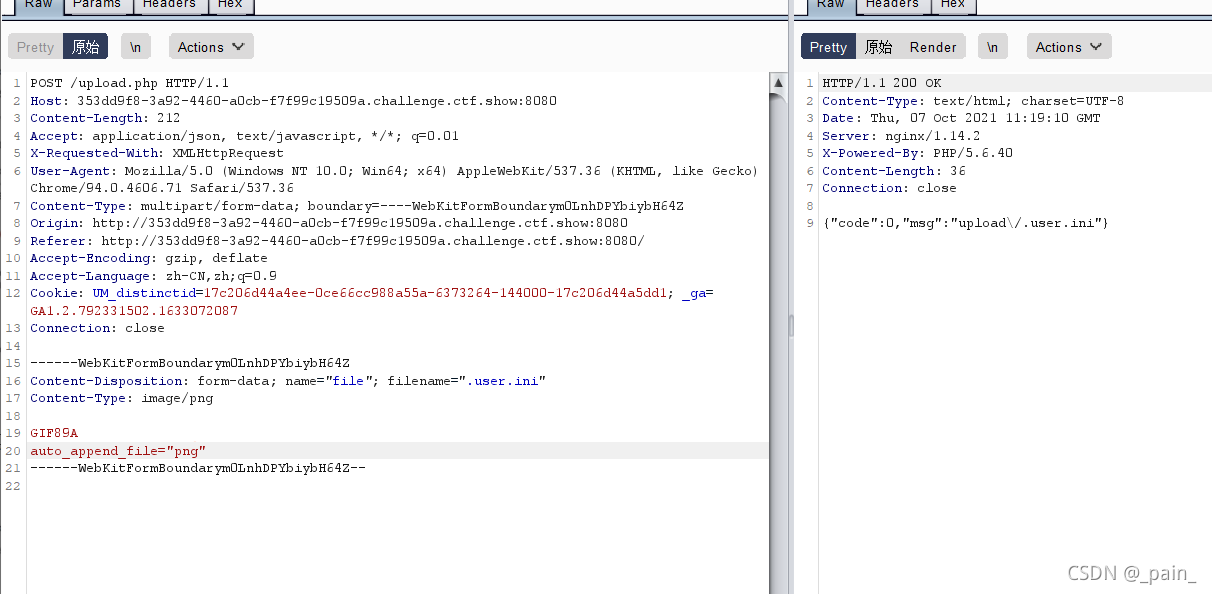
Task: Open the request Params tab
Action: pos(96,5)
